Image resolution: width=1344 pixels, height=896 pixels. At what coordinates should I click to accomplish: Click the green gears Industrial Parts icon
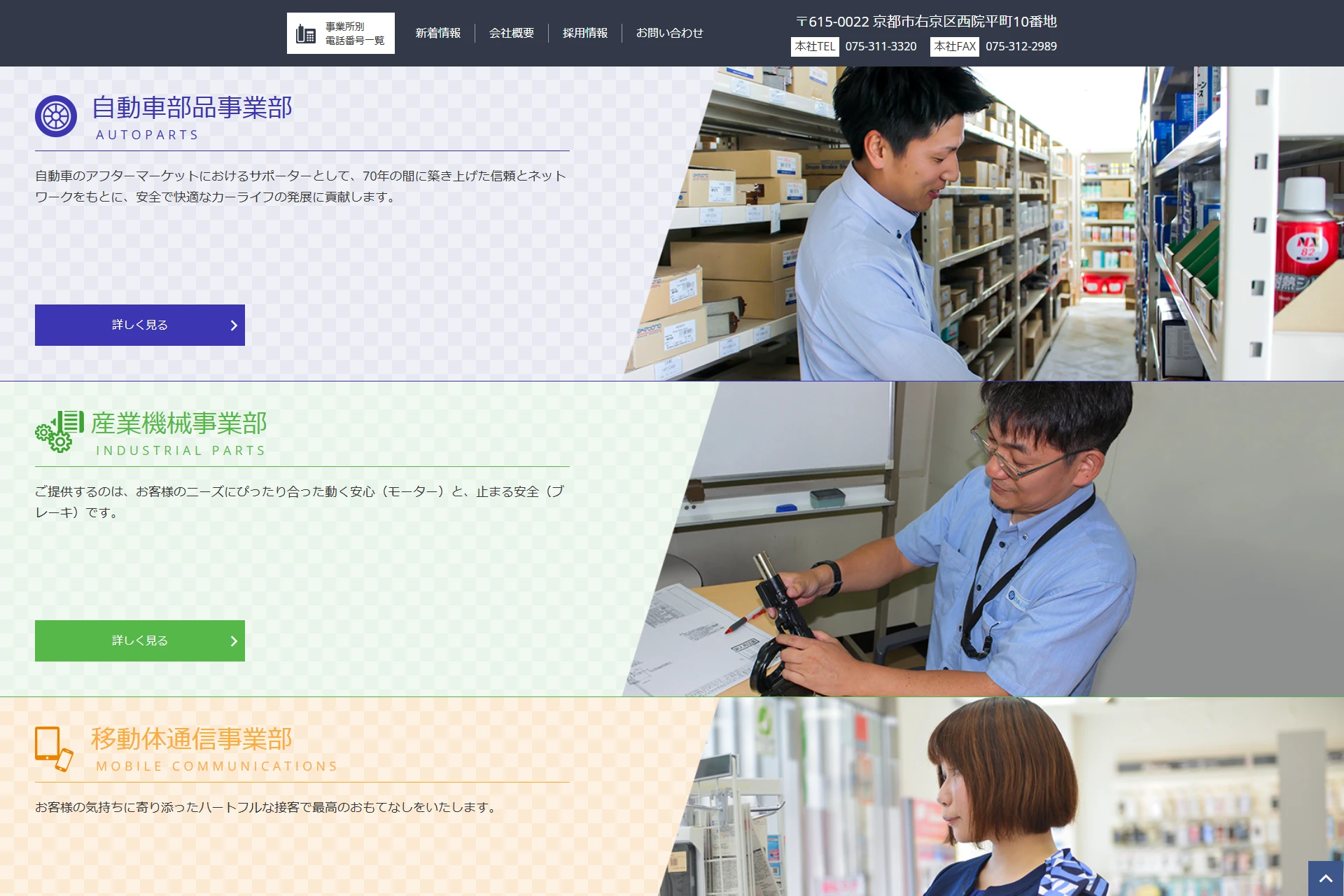[59, 431]
